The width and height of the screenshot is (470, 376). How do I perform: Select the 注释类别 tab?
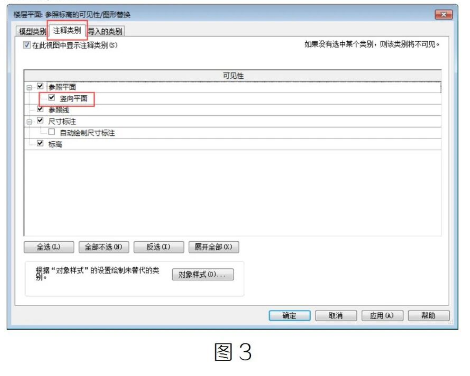pos(67,30)
